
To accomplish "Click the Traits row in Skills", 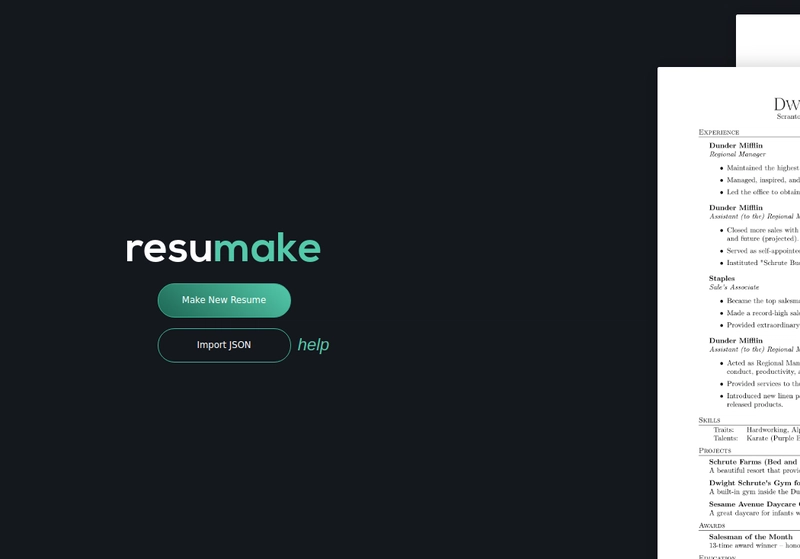I will pos(757,430).
